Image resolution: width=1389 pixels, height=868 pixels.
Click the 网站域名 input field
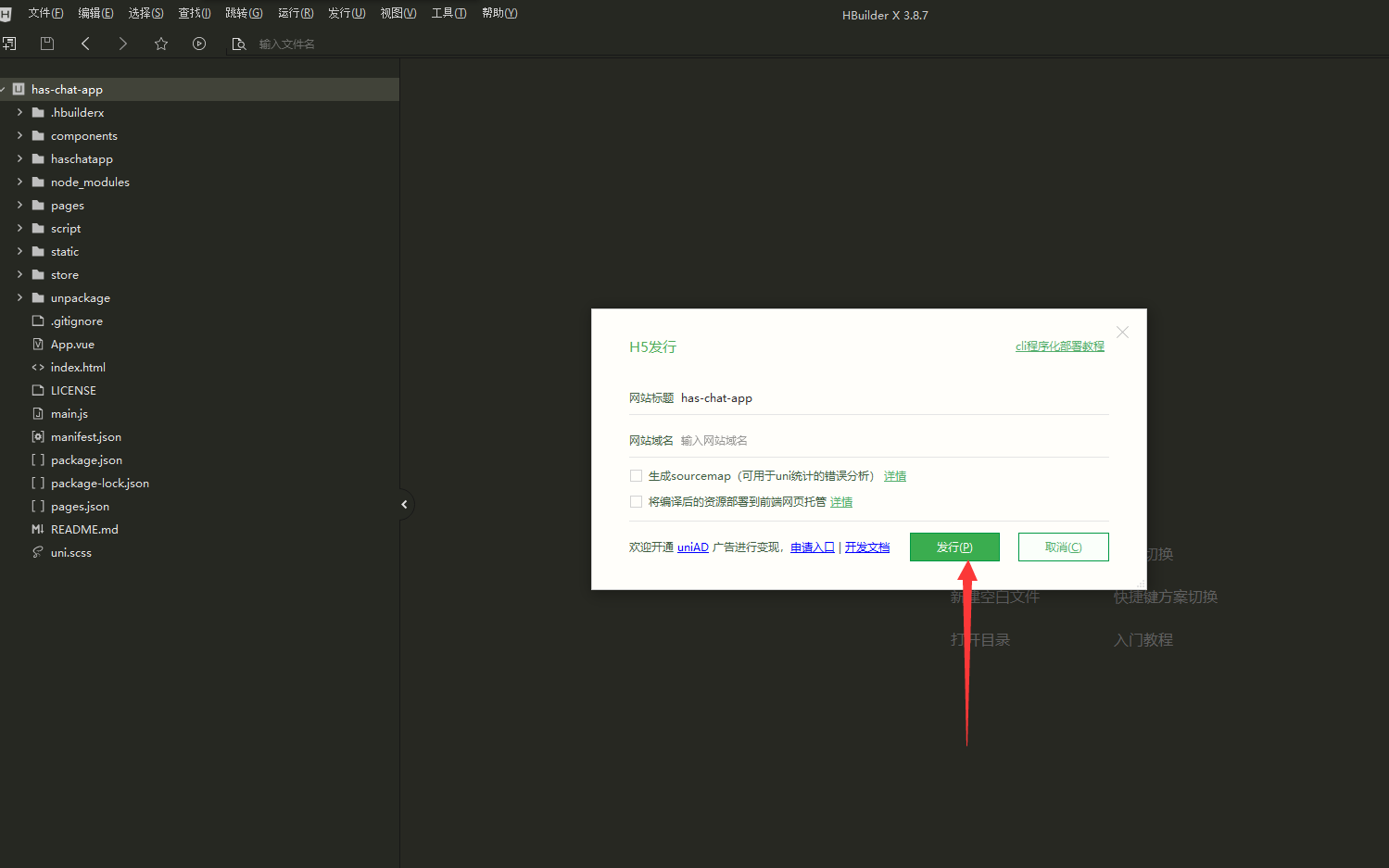(894, 441)
